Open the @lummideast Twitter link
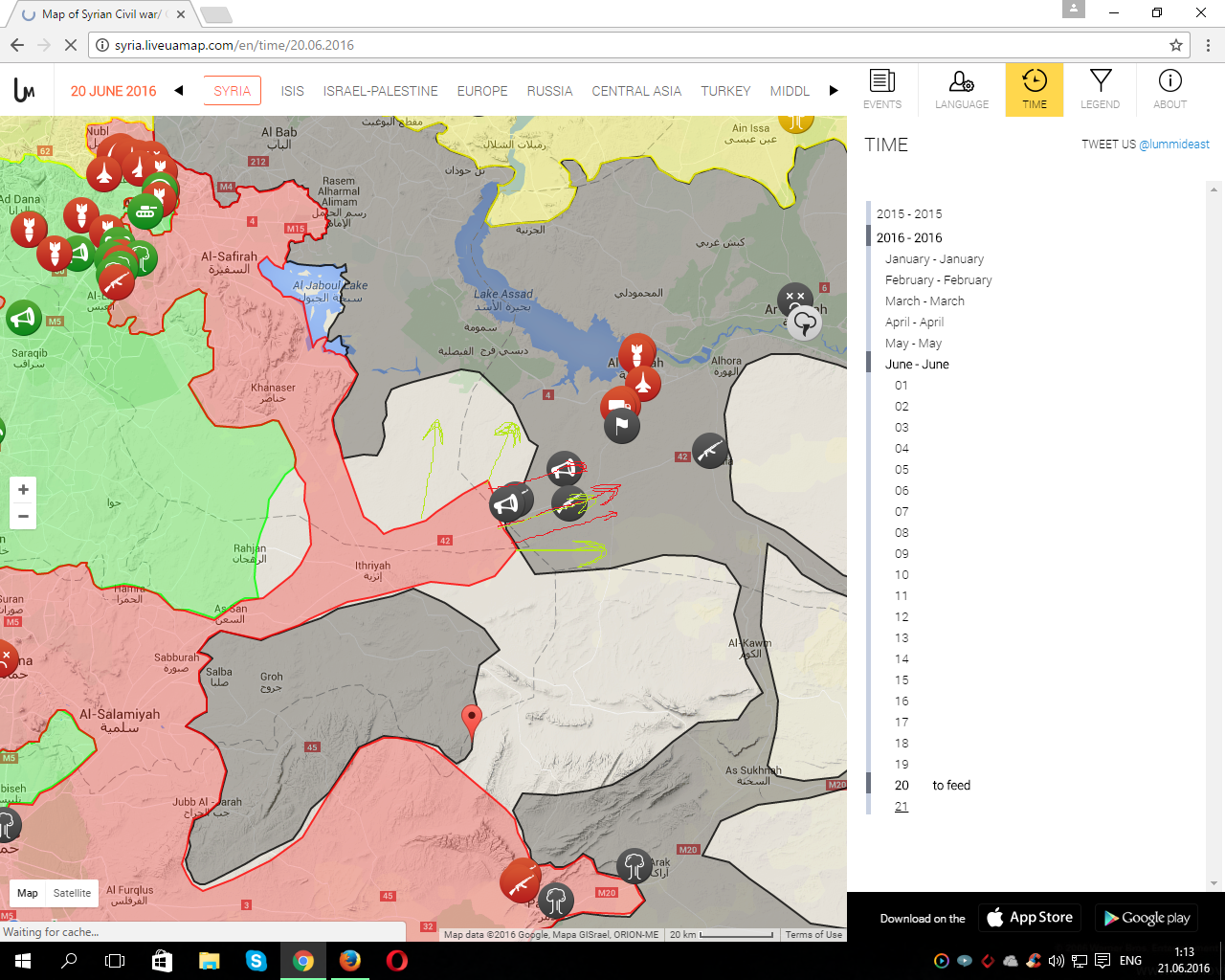 tap(1174, 145)
